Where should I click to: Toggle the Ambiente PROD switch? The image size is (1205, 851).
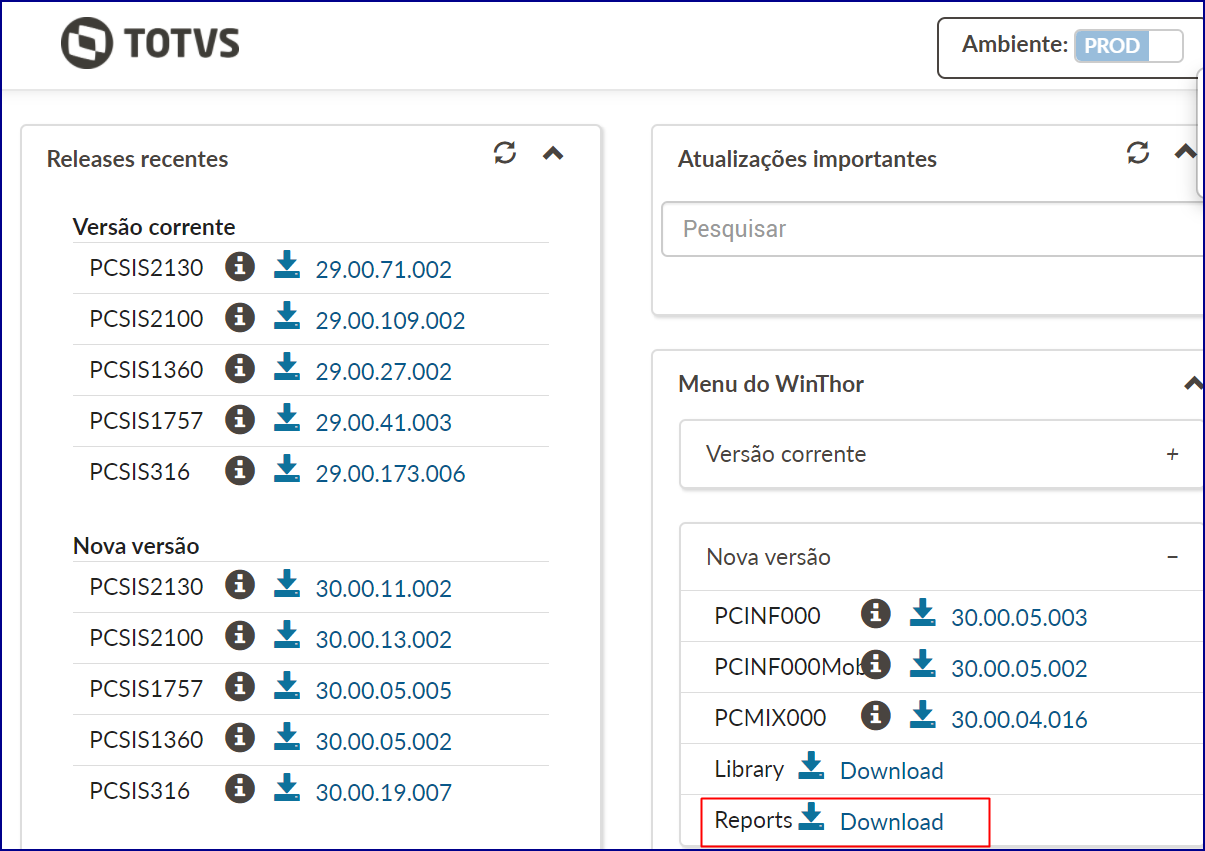pos(1128,46)
